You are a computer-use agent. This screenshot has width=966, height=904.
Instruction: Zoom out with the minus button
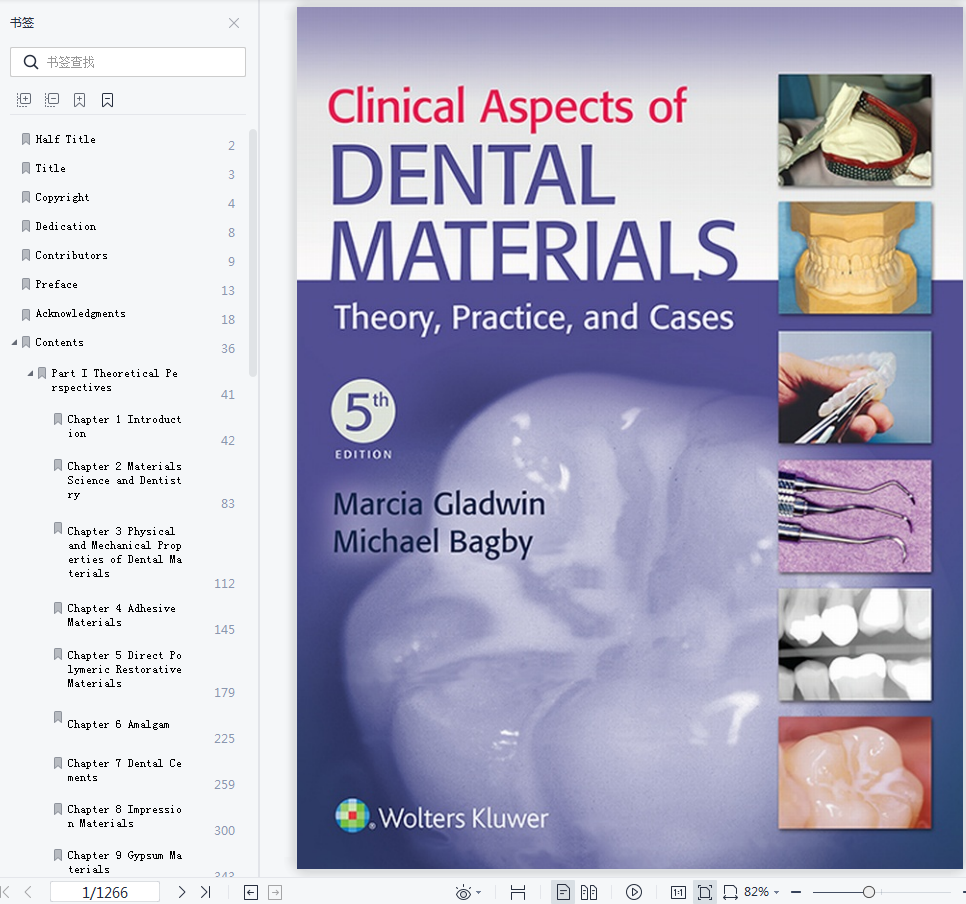pyautogui.click(x=796, y=892)
